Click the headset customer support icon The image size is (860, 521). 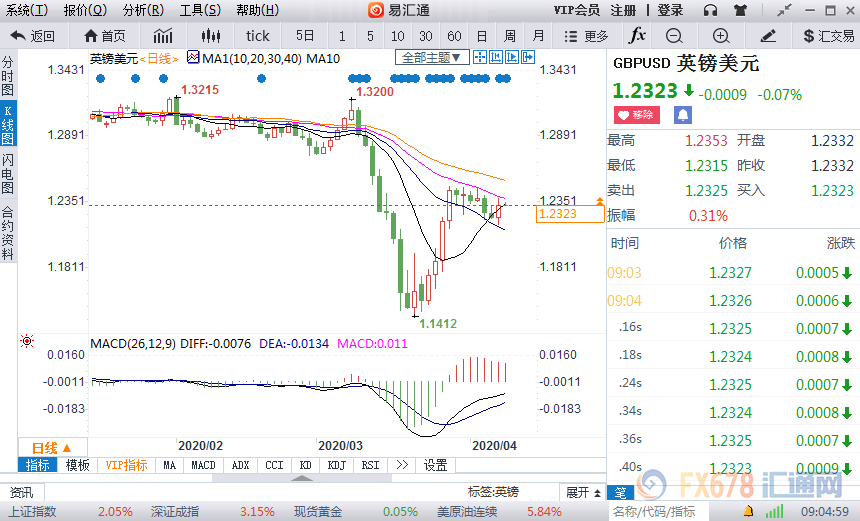coord(710,10)
